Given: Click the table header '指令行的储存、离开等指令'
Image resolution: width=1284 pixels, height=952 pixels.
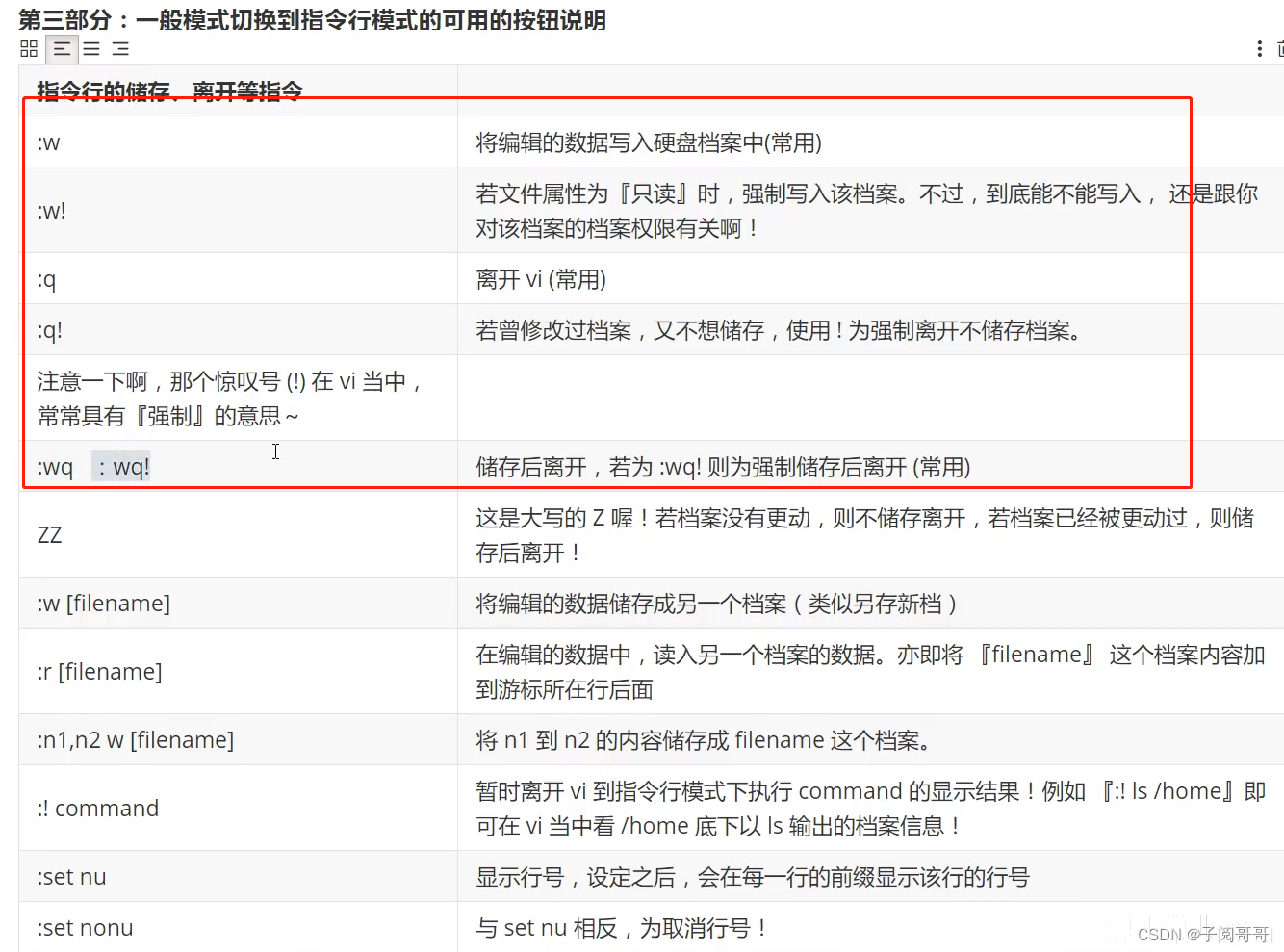Looking at the screenshot, I should [x=170, y=91].
